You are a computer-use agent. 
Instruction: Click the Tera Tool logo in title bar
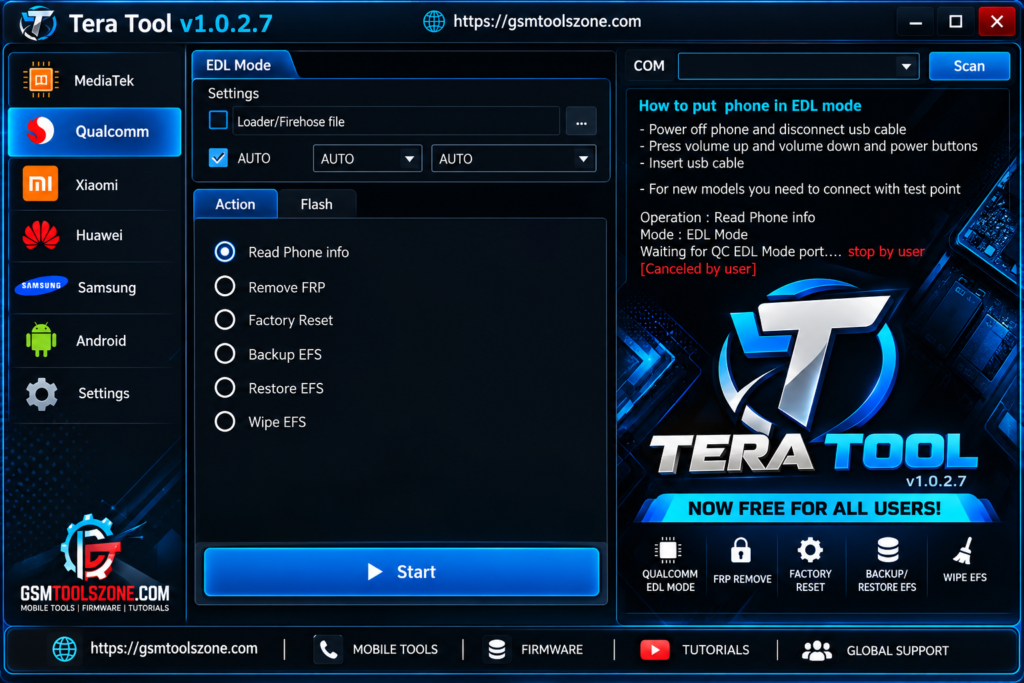[38, 24]
